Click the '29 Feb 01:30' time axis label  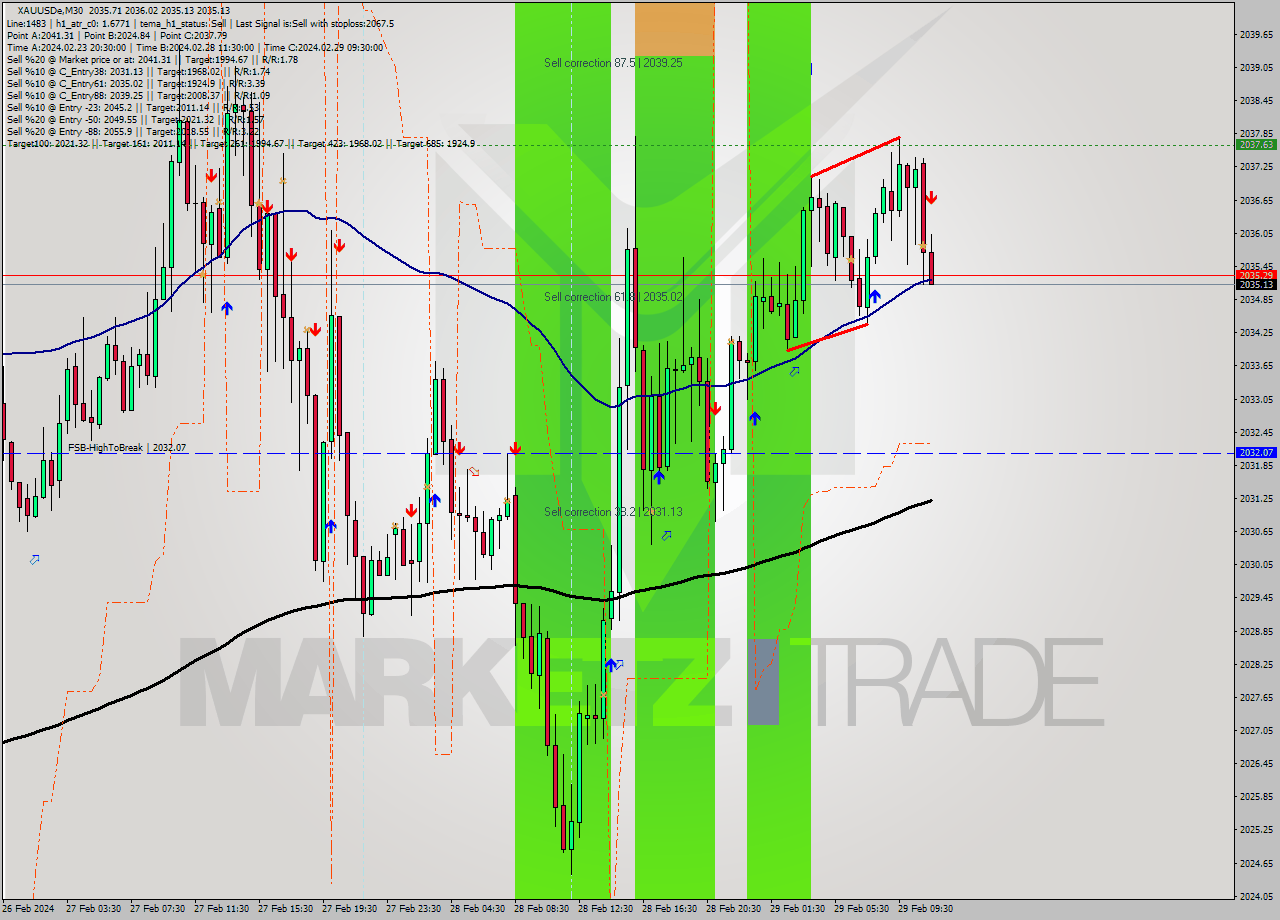[x=798, y=909]
